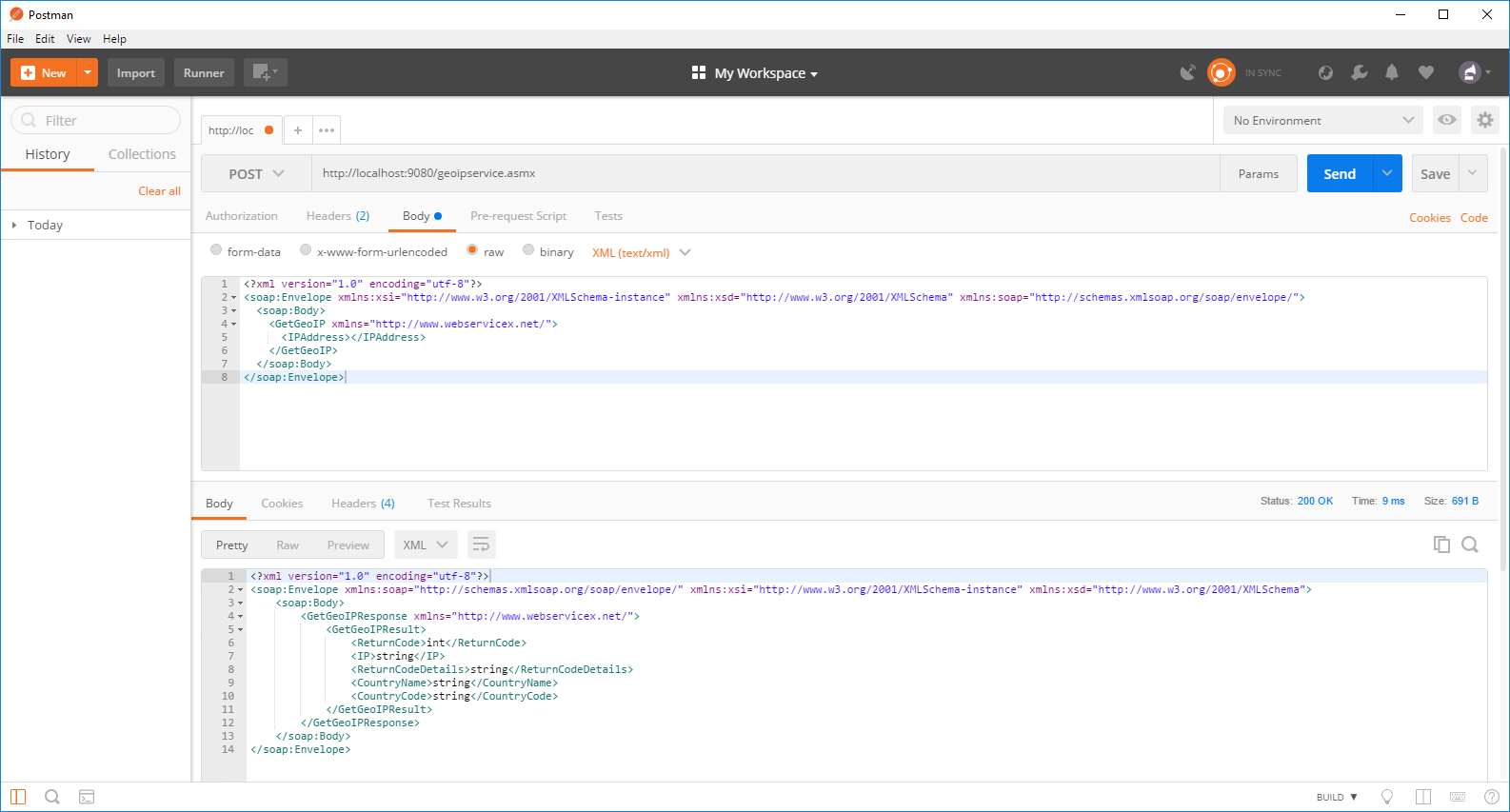
Task: Open Send button dropdown arrow
Action: click(1387, 173)
